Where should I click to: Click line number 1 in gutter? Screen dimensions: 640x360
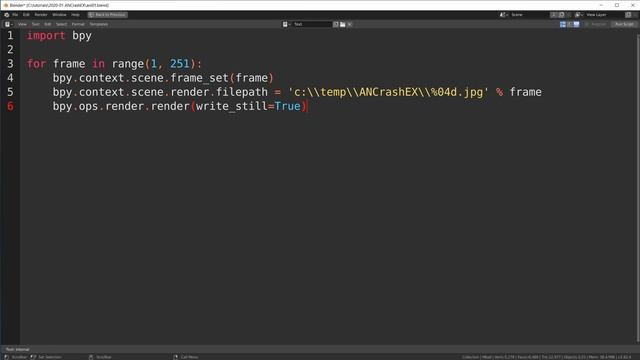[x=10, y=36]
